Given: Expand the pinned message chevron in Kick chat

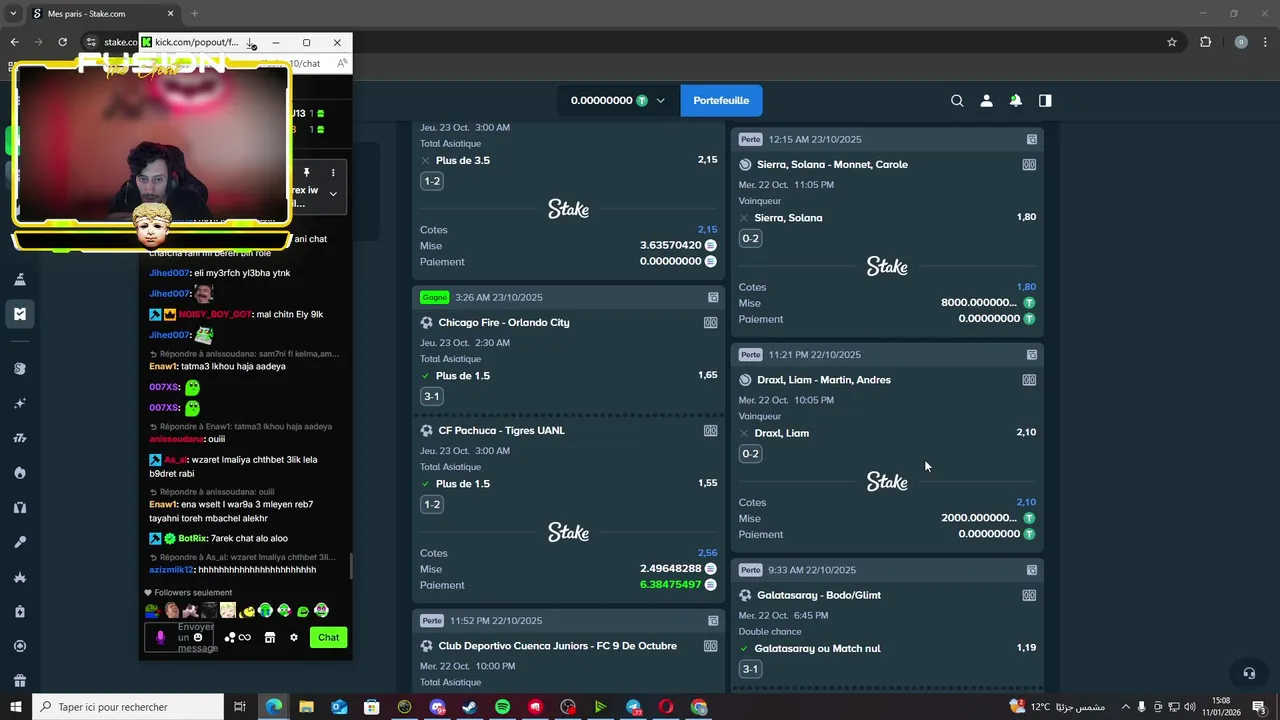Looking at the screenshot, I should coord(333,194).
